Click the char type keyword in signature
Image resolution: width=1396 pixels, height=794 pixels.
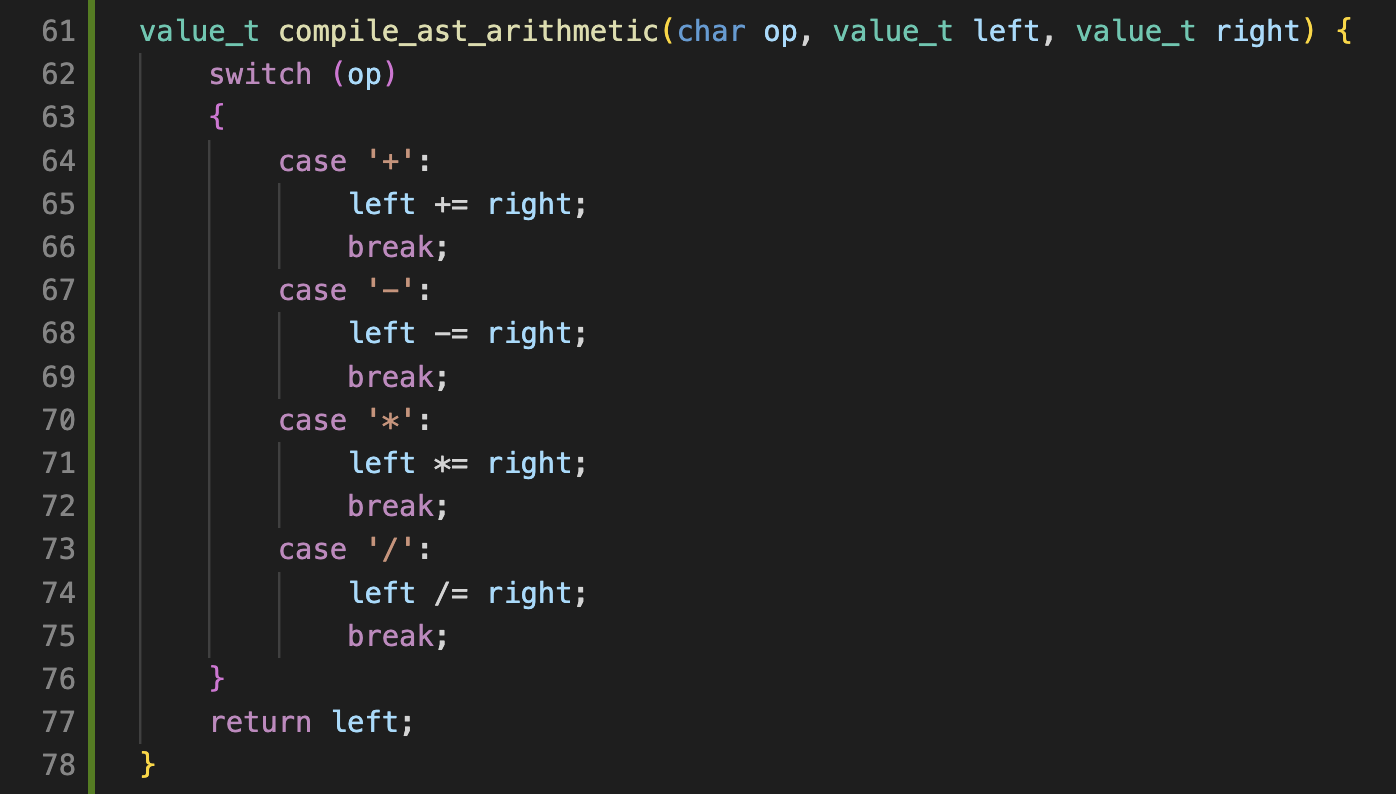click(711, 31)
